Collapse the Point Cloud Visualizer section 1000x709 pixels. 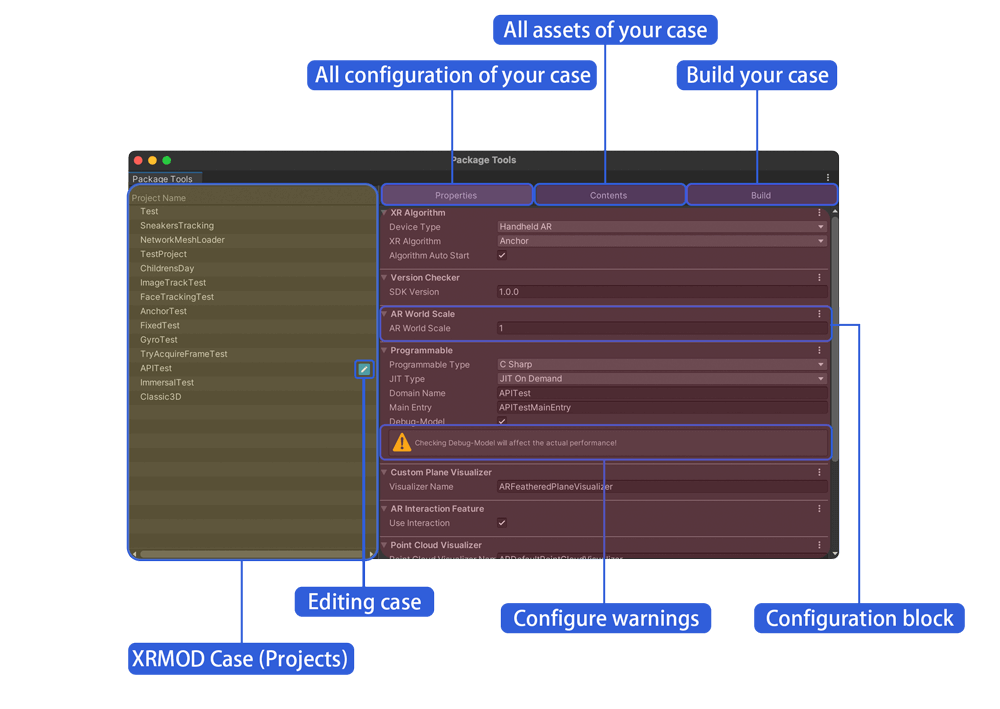pos(384,545)
